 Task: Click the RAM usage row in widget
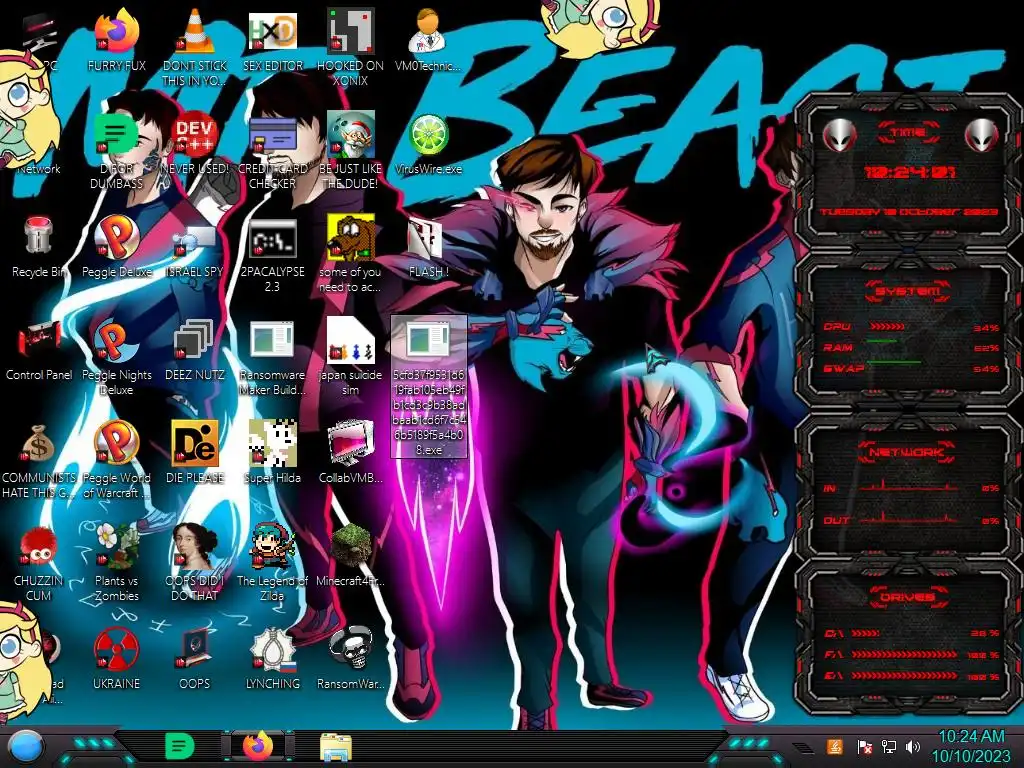click(911, 347)
